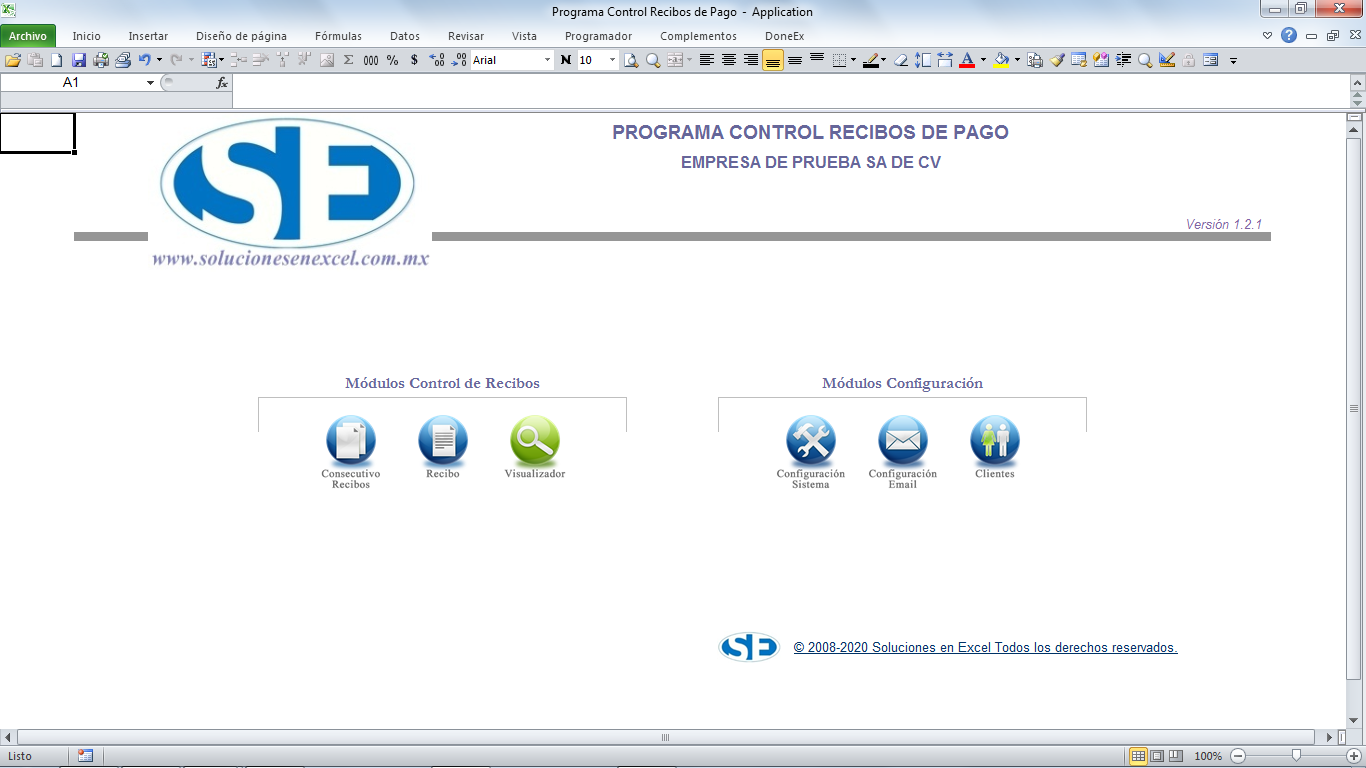
Task: Open the Complementos tab
Action: [x=698, y=36]
